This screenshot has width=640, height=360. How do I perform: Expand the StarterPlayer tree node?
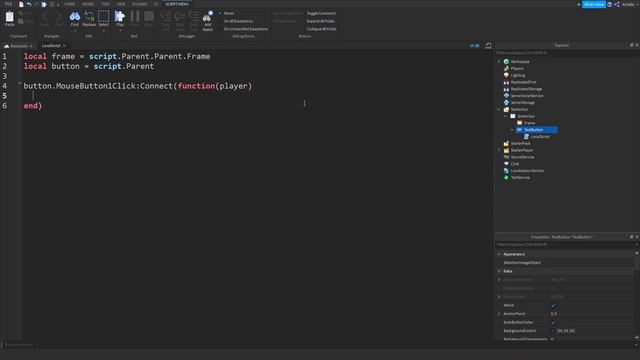499,150
